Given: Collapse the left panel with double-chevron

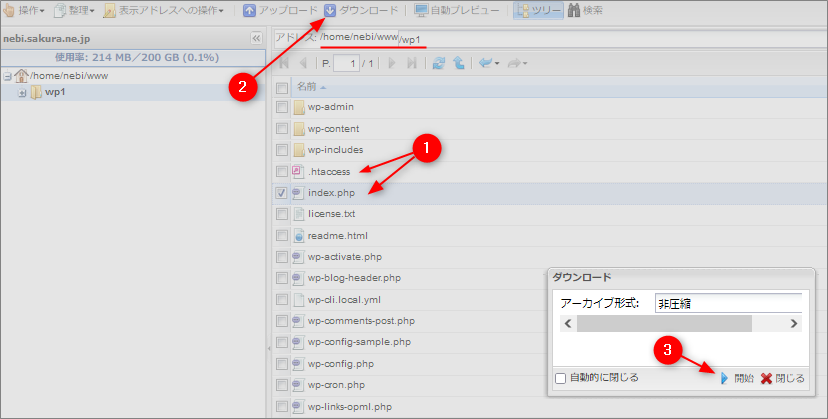Looking at the screenshot, I should click(256, 38).
